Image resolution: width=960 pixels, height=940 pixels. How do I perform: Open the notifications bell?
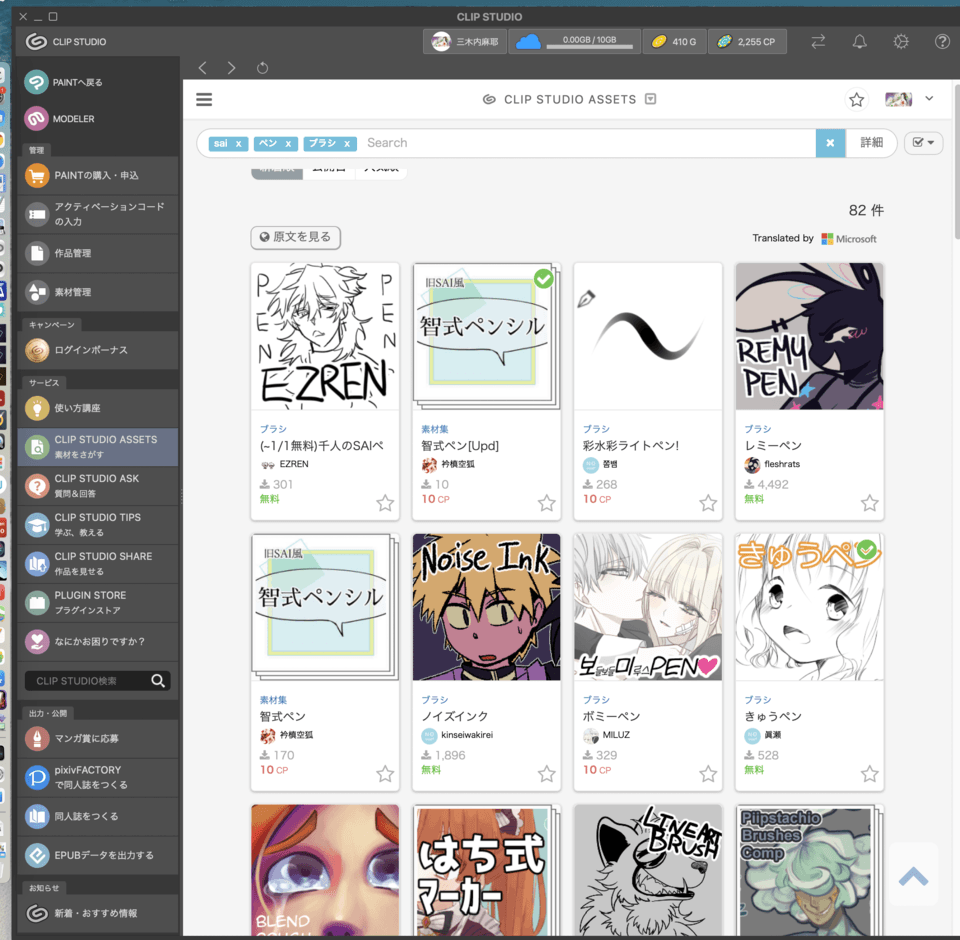pos(860,42)
